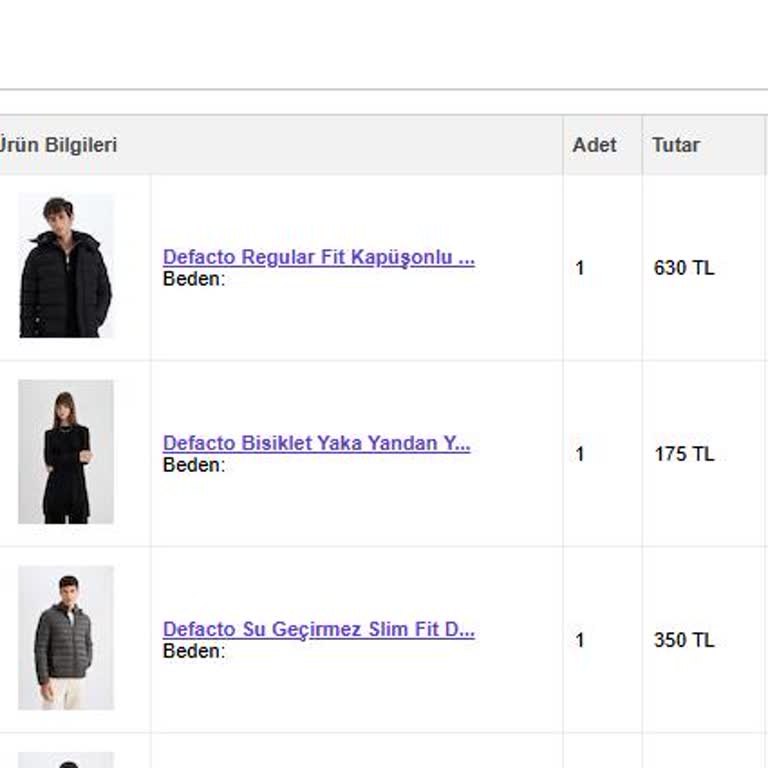Click the quantity for the Su Geçirmez item

[x=580, y=640]
